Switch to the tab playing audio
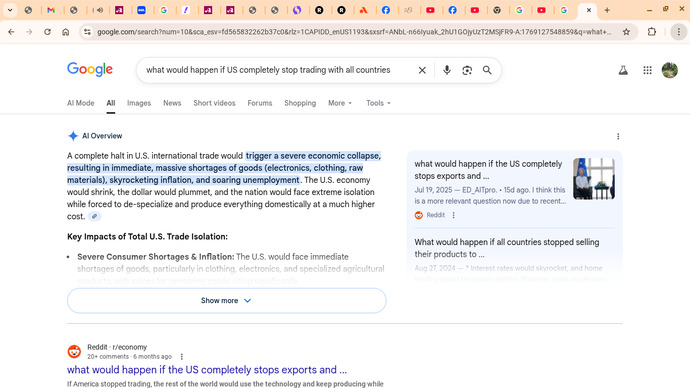Image resolution: width=690 pixels, height=388 pixels. [x=99, y=10]
